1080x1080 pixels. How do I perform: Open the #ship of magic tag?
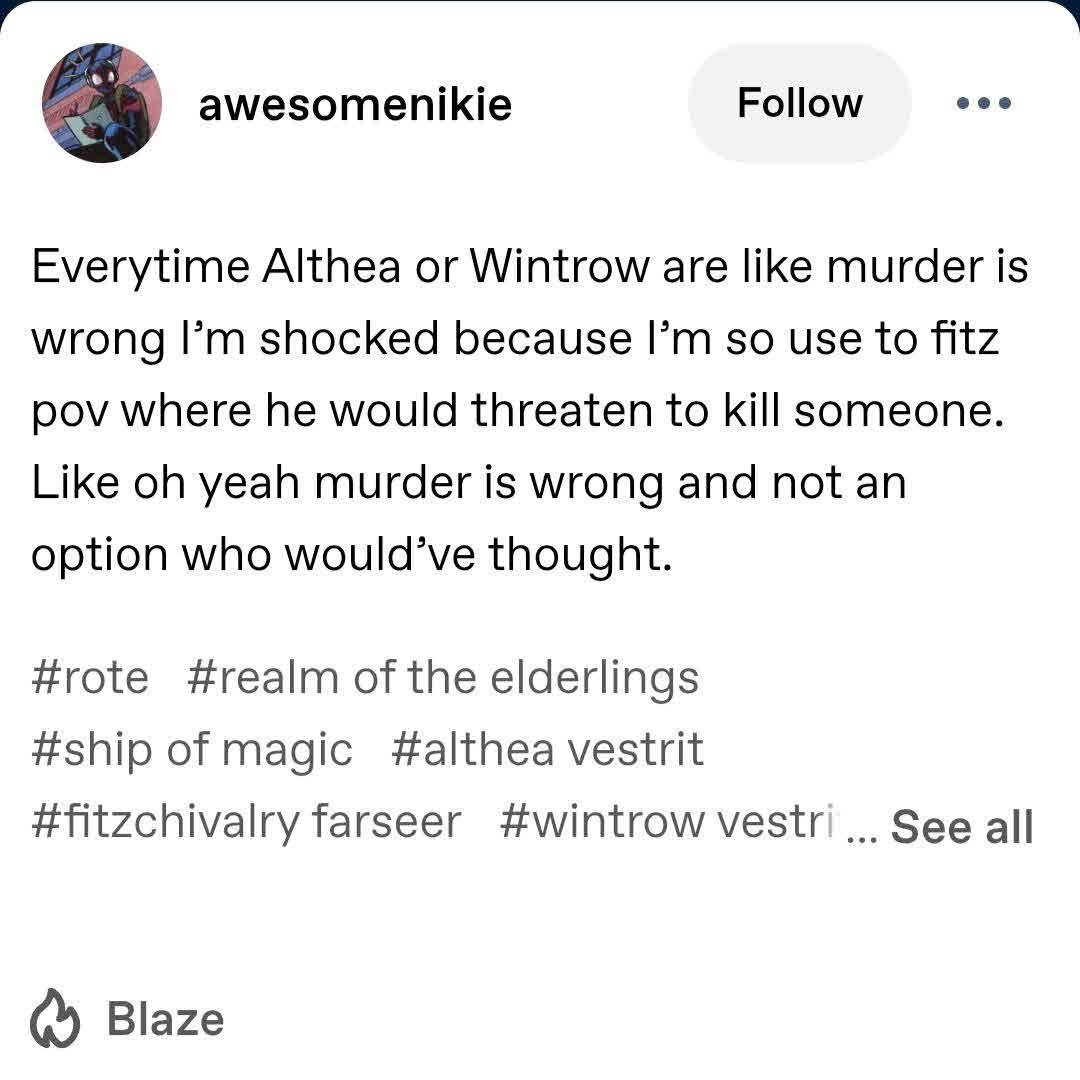click(191, 749)
